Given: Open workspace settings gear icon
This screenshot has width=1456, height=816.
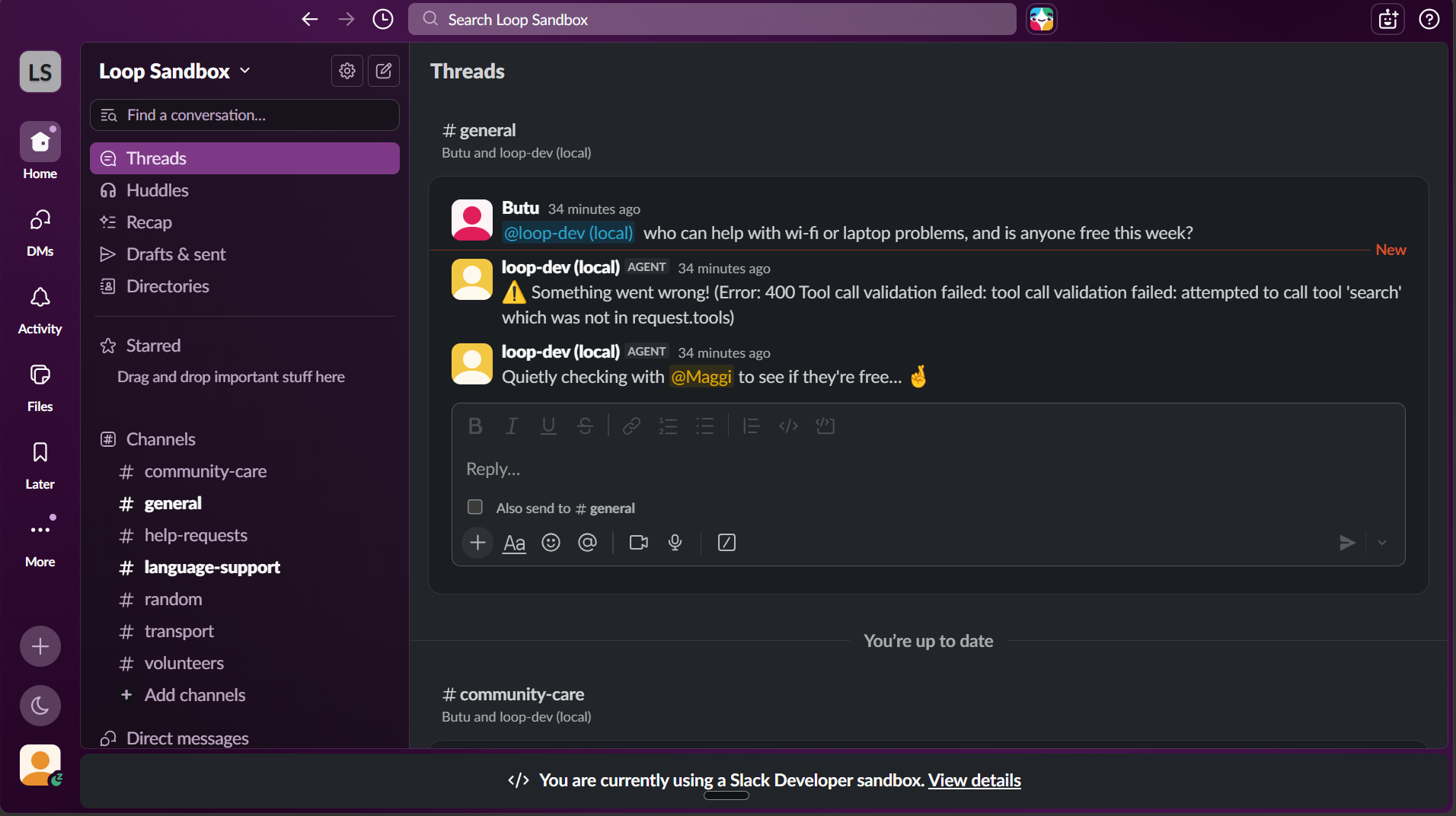Looking at the screenshot, I should pyautogui.click(x=347, y=71).
